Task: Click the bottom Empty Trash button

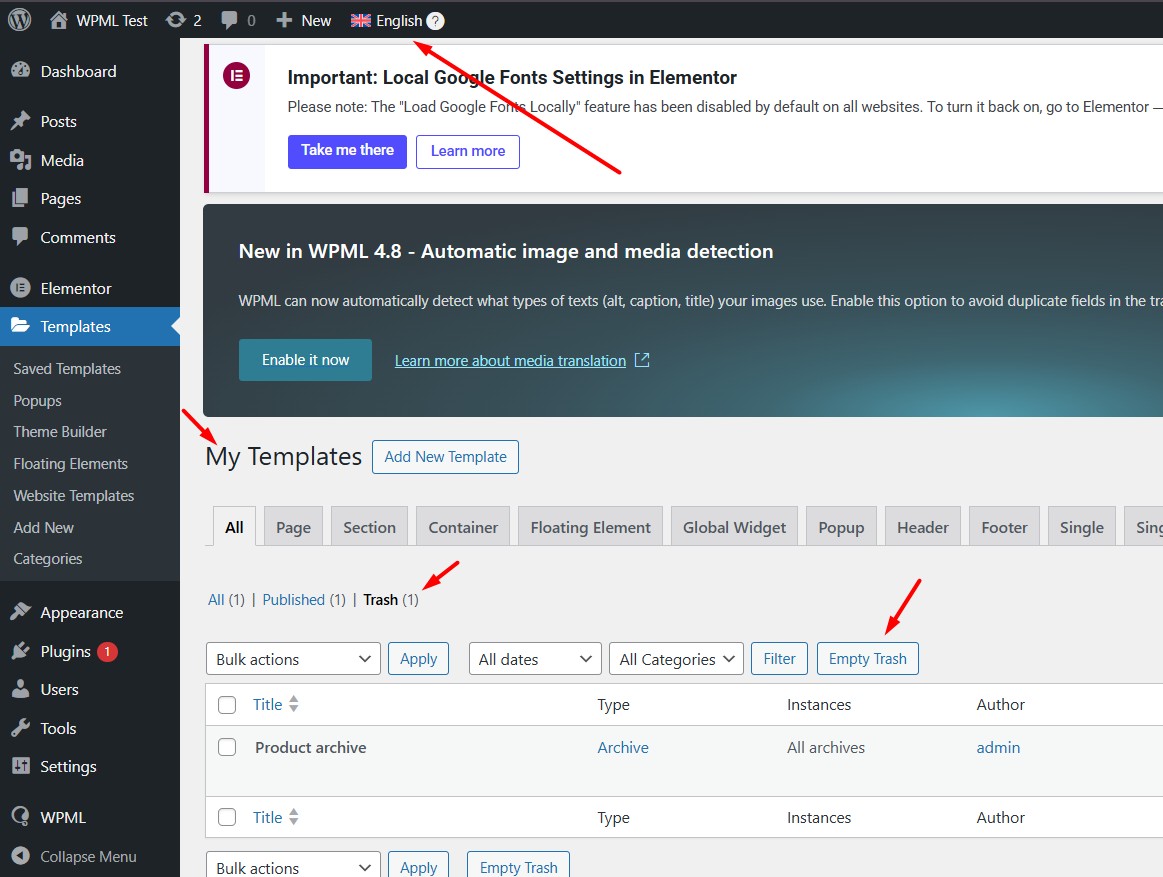Action: pyautogui.click(x=518, y=866)
